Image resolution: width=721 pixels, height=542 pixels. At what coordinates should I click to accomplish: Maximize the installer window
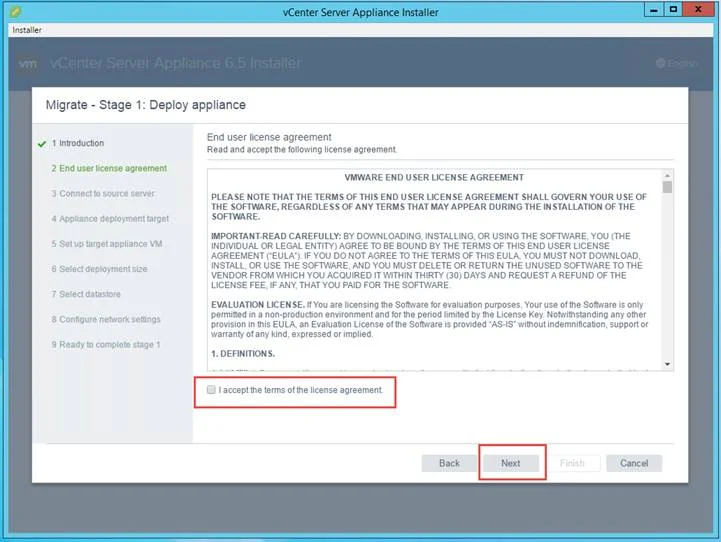pos(673,9)
